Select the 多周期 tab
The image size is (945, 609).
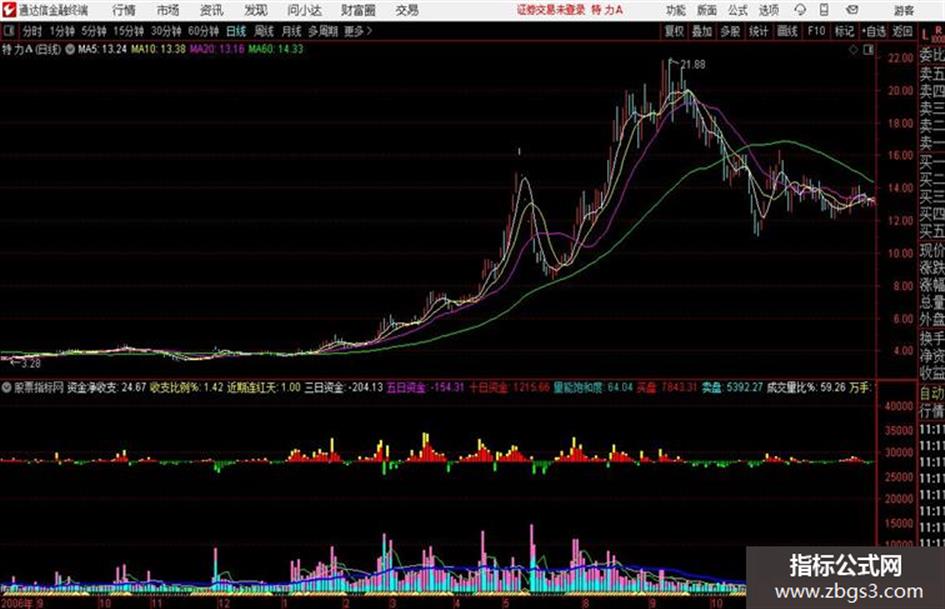click(323, 31)
